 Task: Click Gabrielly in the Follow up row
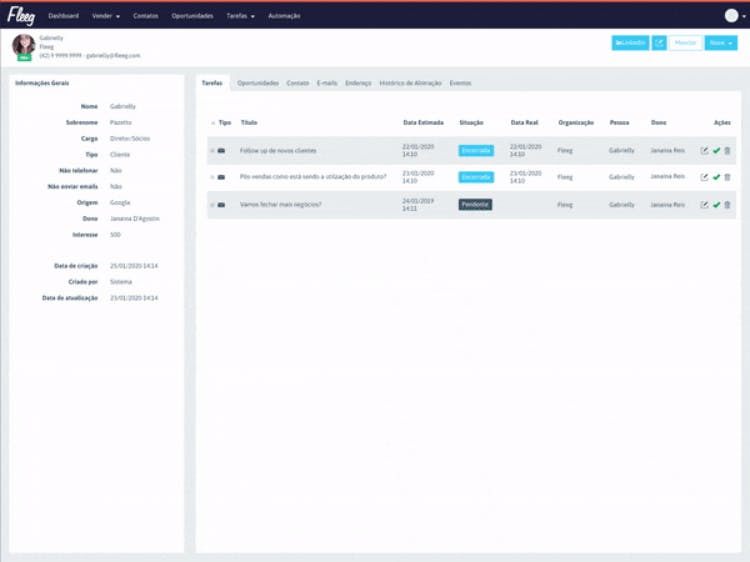tap(621, 151)
